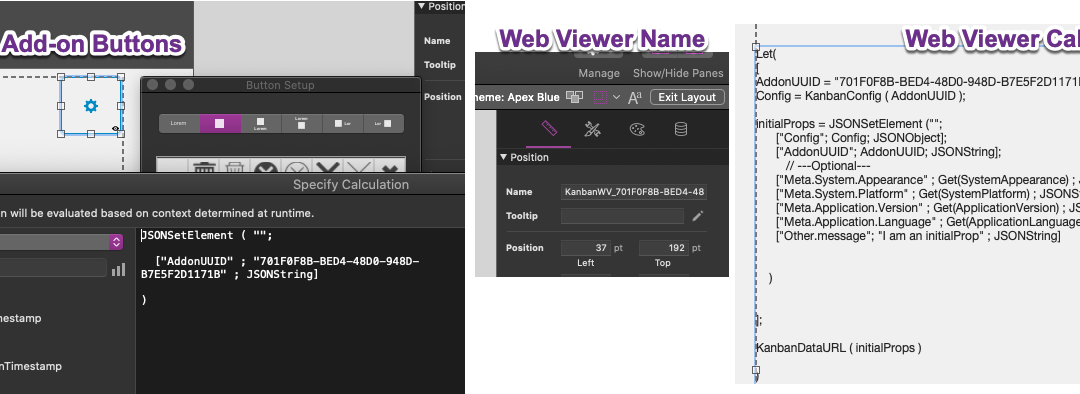Open the purple function list dropdown
This screenshot has width=1080, height=394.
[116, 242]
